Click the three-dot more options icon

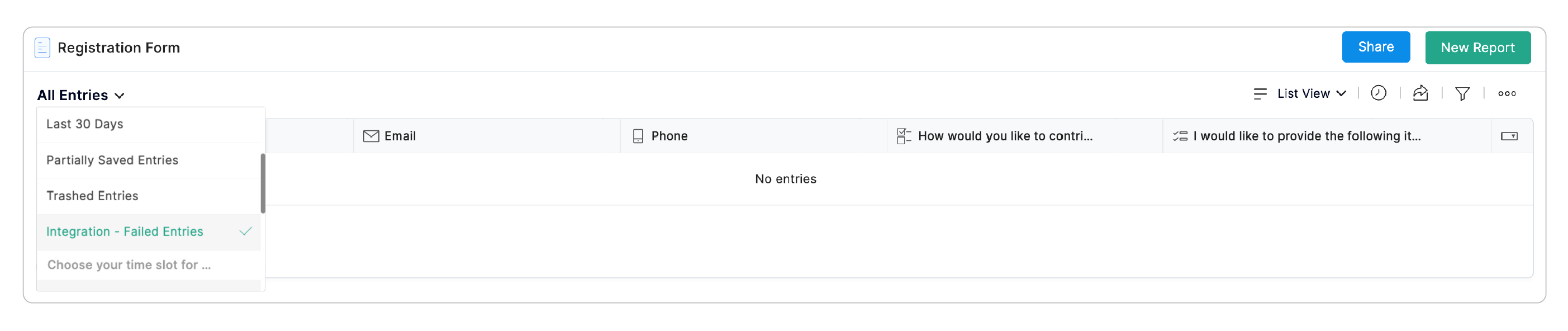(x=1508, y=93)
